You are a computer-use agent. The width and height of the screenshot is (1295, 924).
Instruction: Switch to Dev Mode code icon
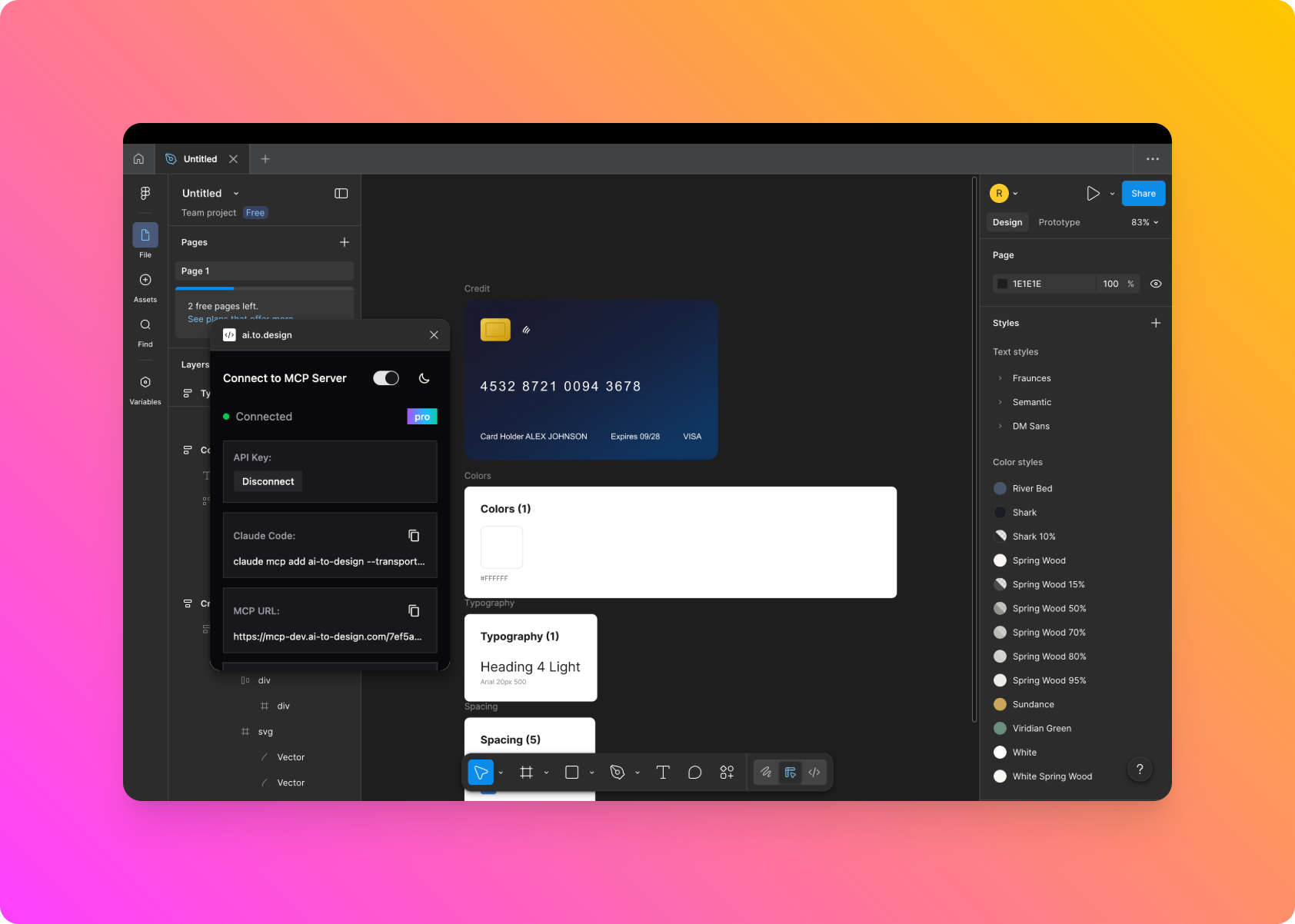click(x=814, y=773)
